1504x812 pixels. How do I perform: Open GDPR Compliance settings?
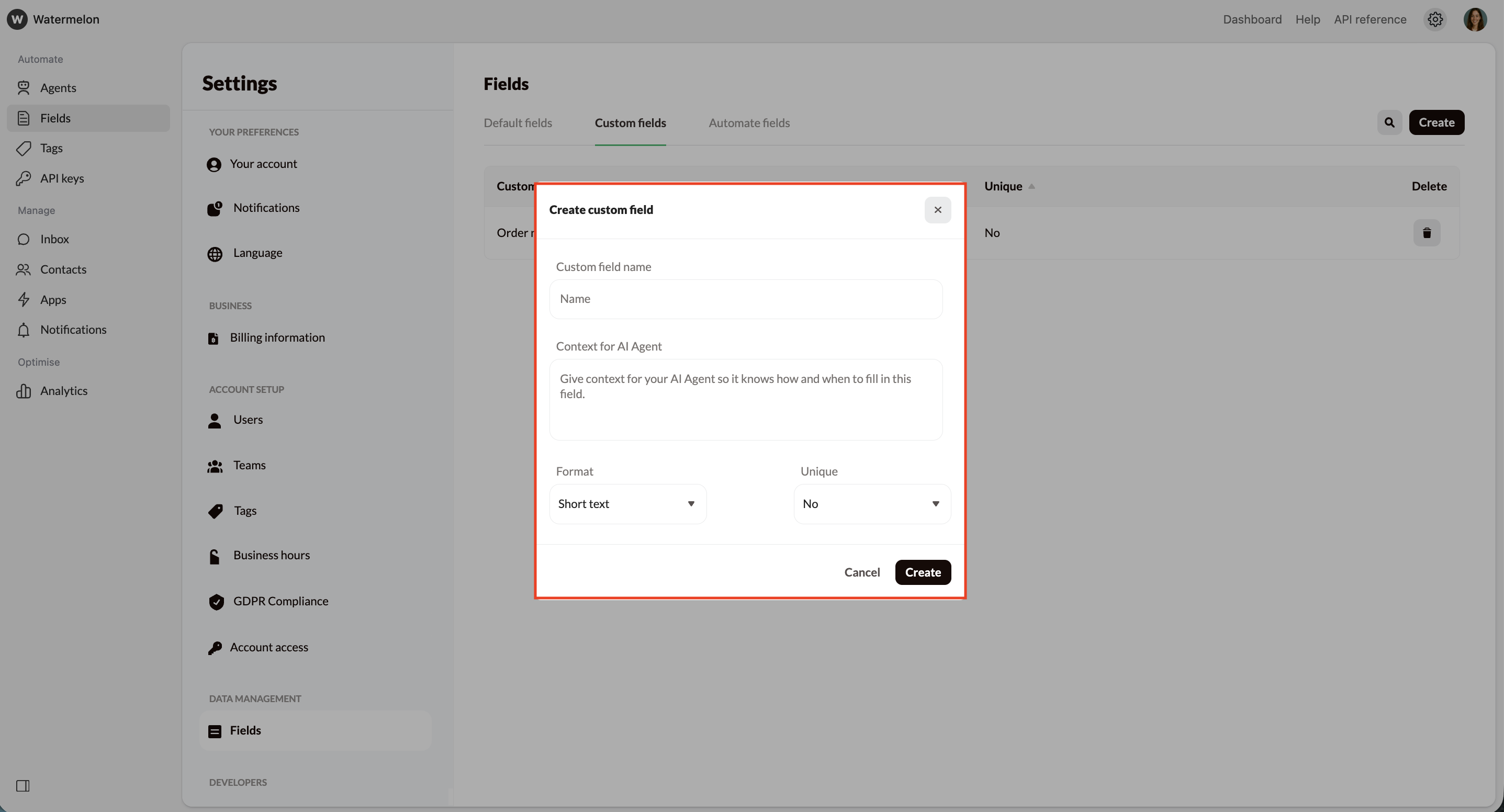[280, 601]
